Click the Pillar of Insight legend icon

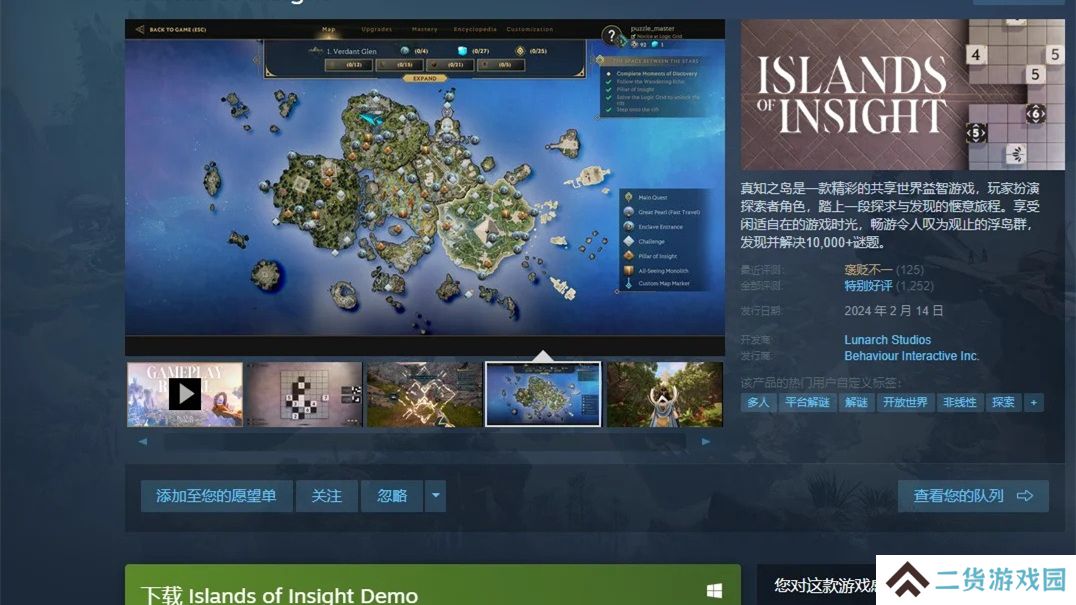pos(629,256)
